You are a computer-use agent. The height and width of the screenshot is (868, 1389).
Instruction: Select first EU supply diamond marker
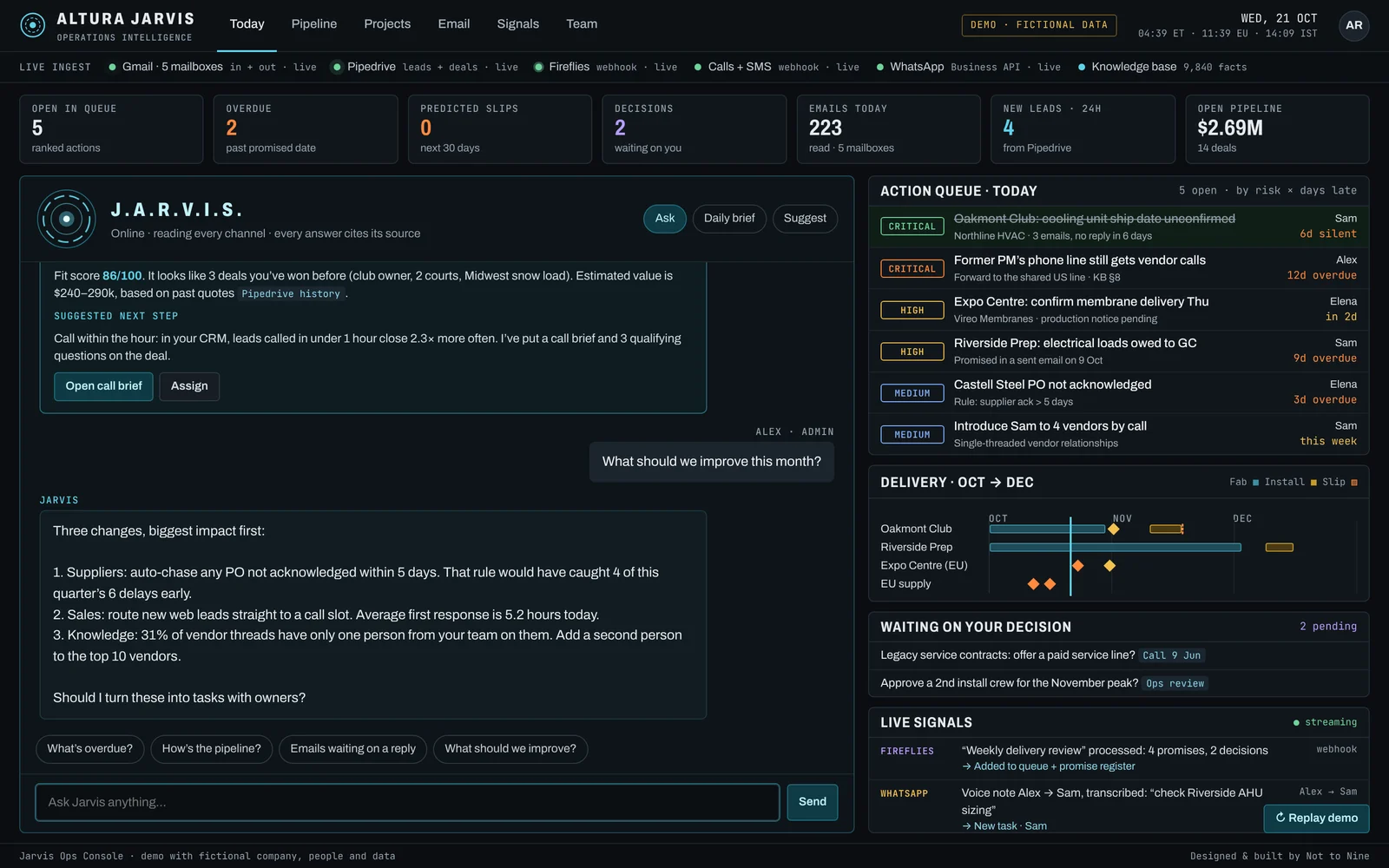(1033, 584)
